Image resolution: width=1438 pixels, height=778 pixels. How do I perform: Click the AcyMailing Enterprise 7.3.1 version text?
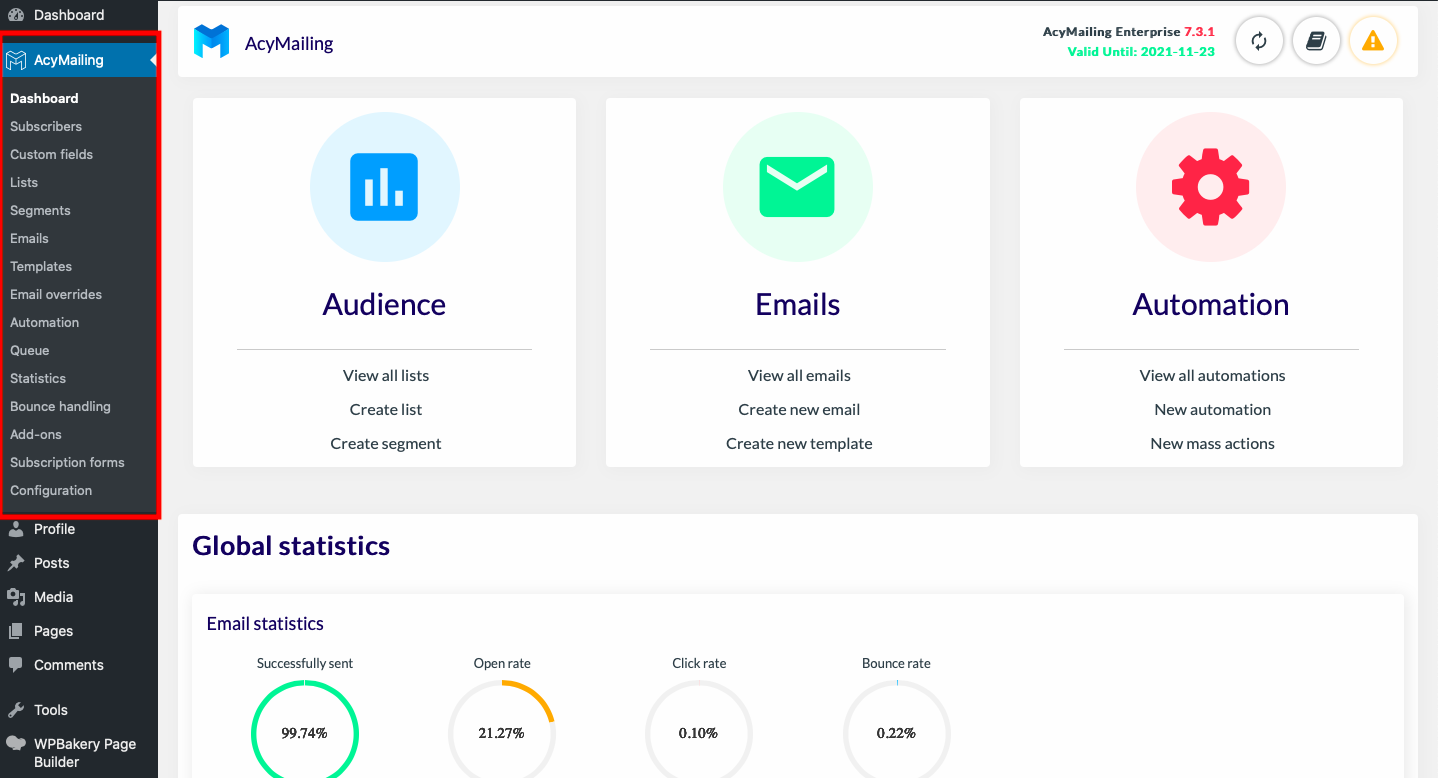(x=1129, y=32)
